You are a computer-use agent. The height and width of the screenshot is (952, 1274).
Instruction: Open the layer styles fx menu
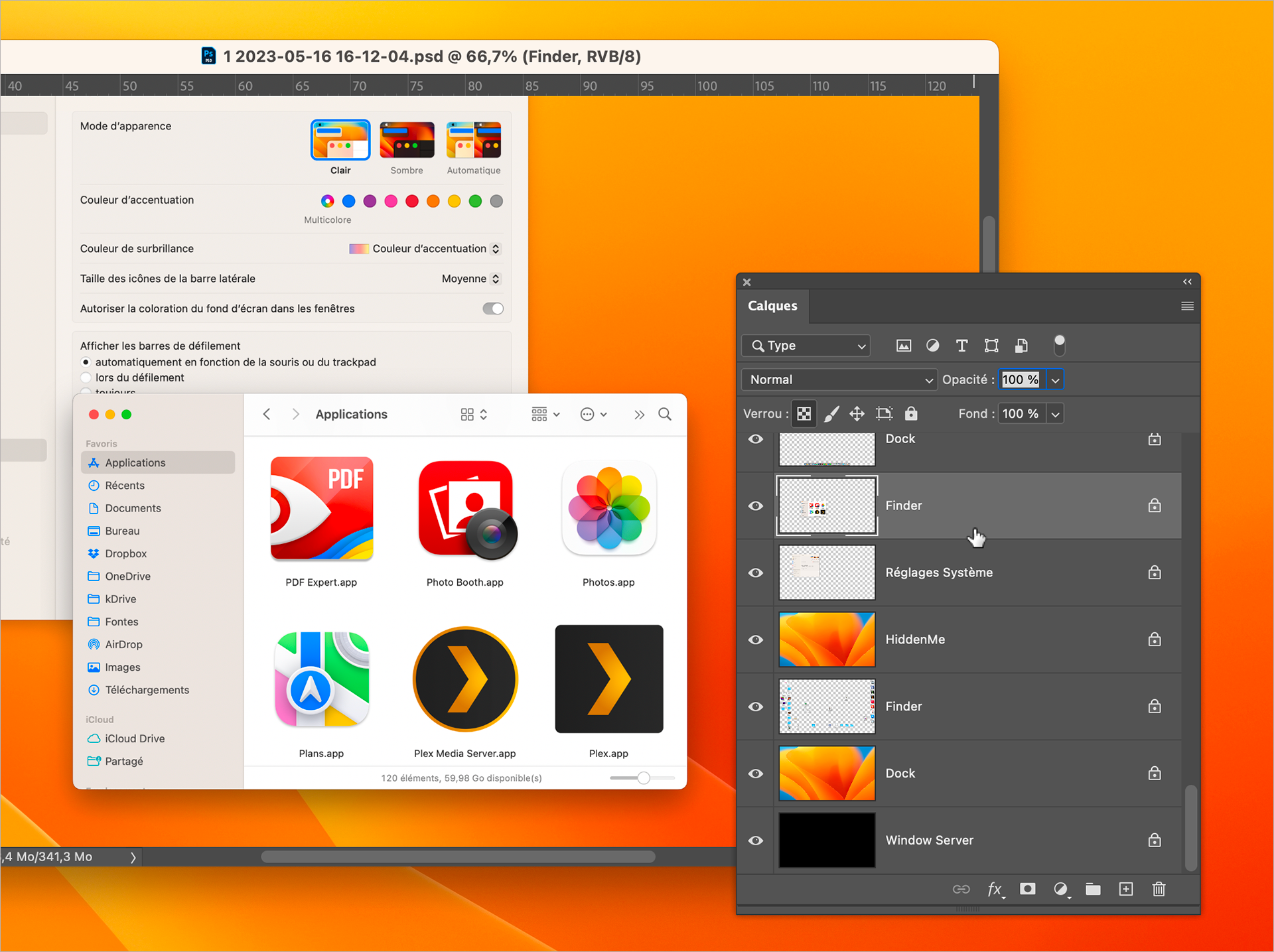pyautogui.click(x=995, y=889)
